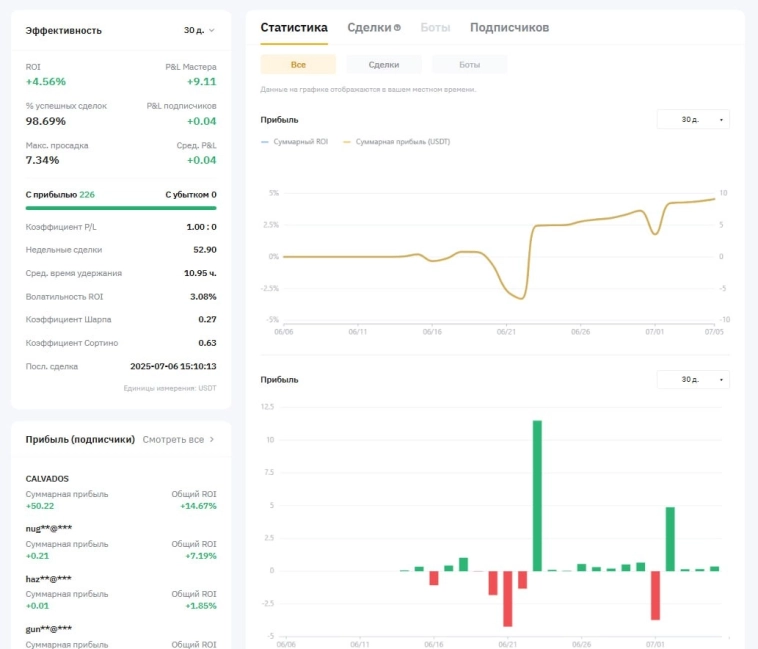Screen dimensions: 758x649
Task: Click the blue Суммарный ROI legend marker
Action: pos(265,142)
